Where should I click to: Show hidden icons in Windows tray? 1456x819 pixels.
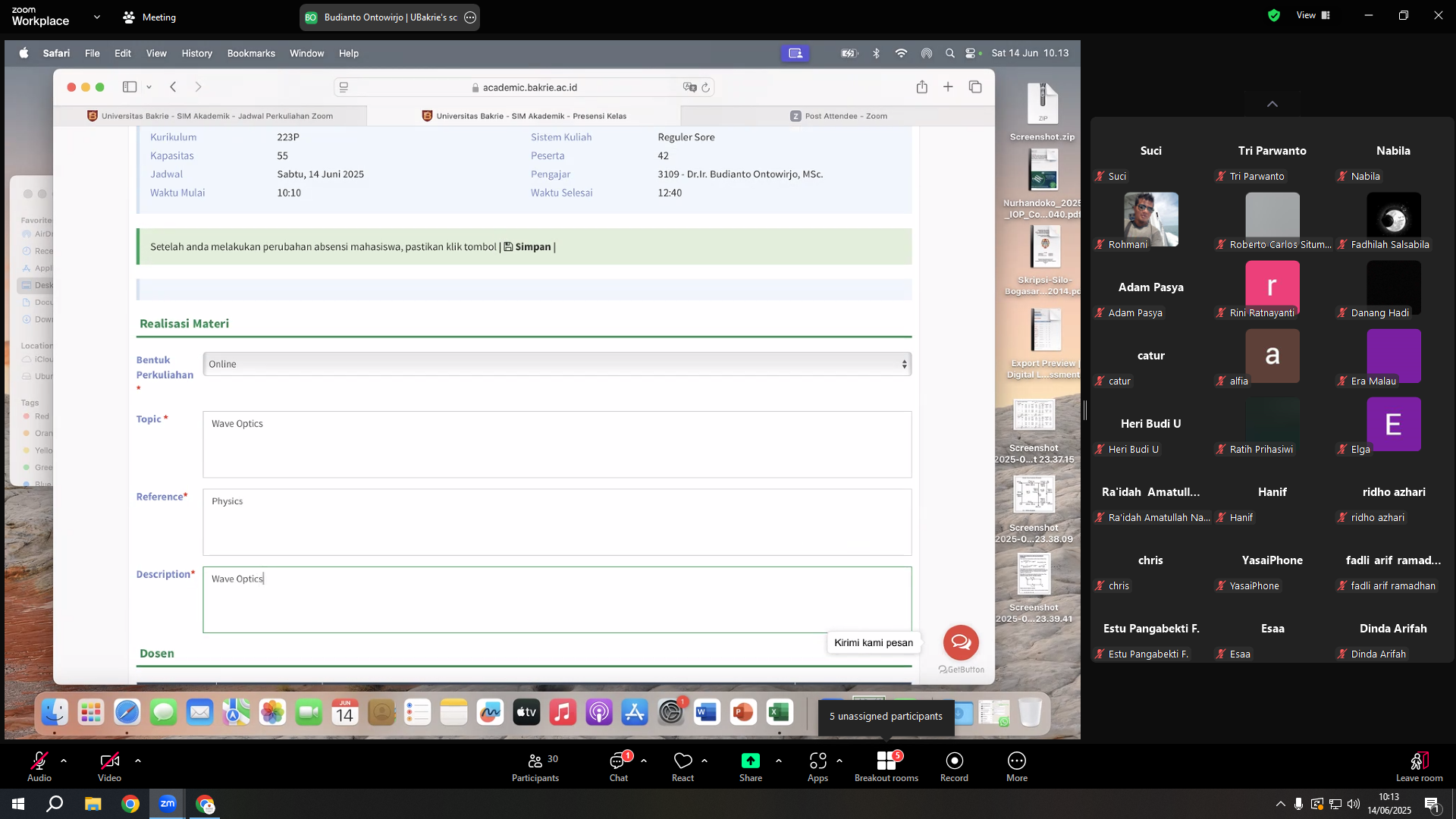click(x=1281, y=804)
